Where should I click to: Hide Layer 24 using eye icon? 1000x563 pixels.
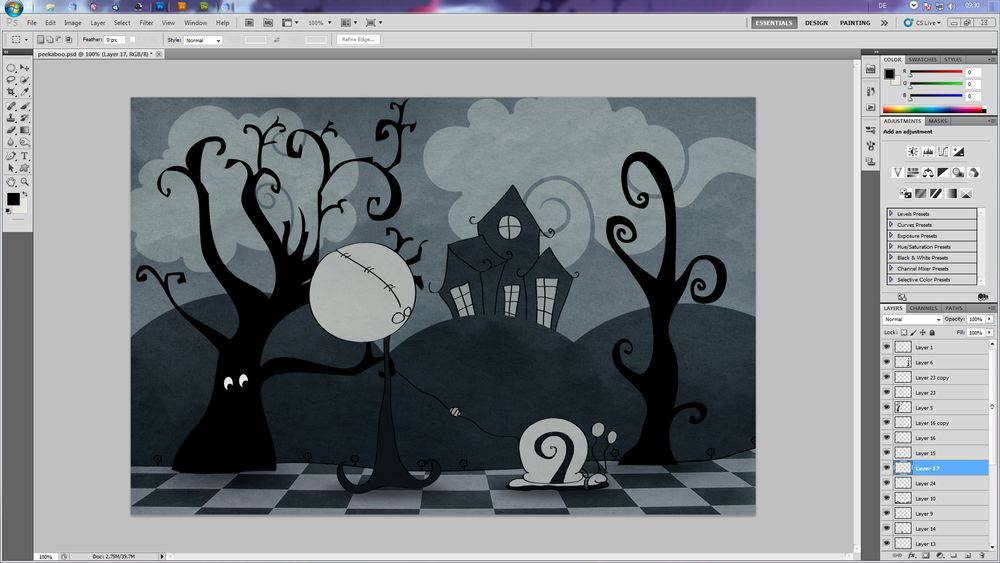click(886, 483)
